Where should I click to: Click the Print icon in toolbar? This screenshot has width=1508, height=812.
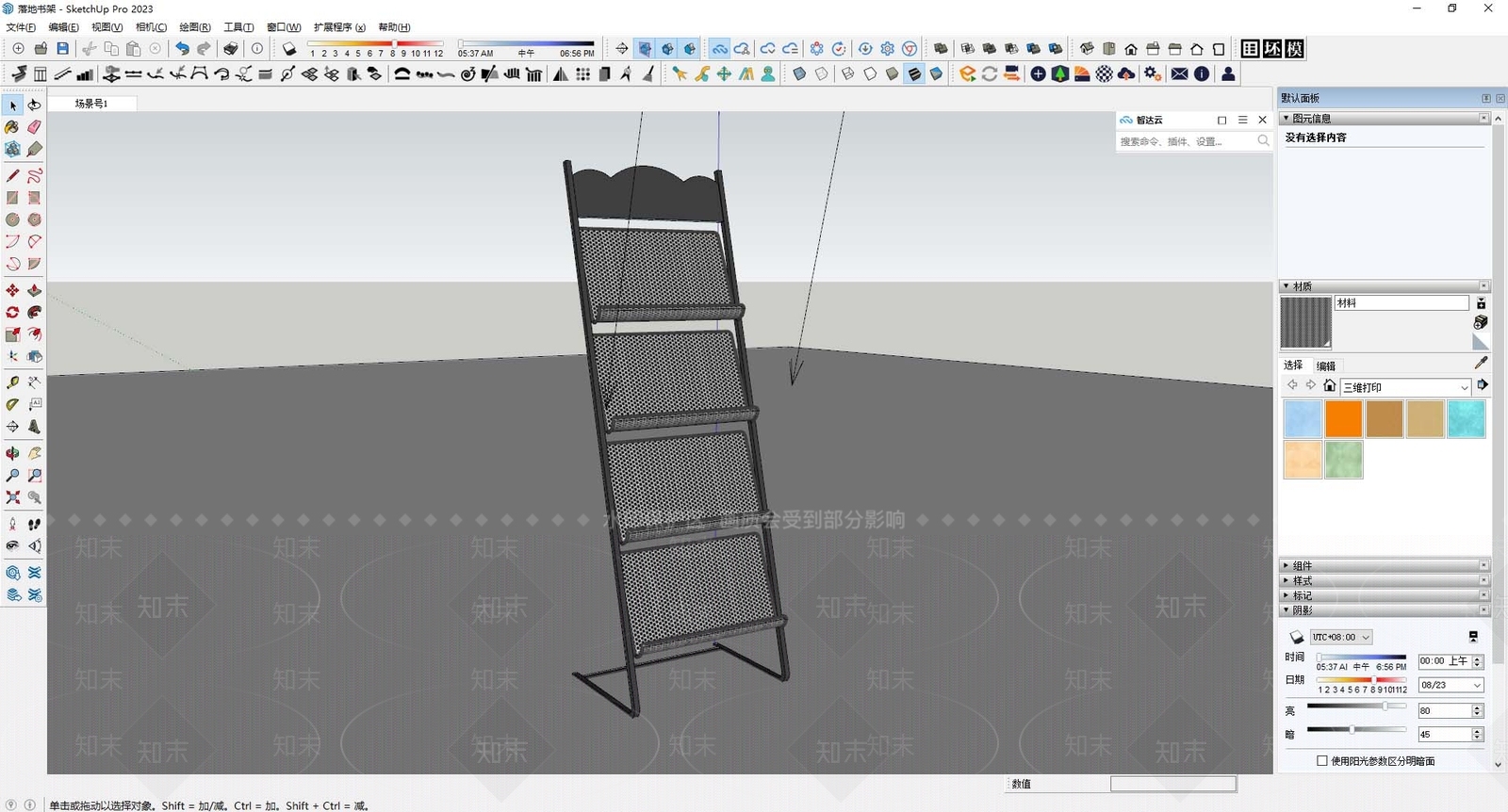pyautogui.click(x=231, y=48)
